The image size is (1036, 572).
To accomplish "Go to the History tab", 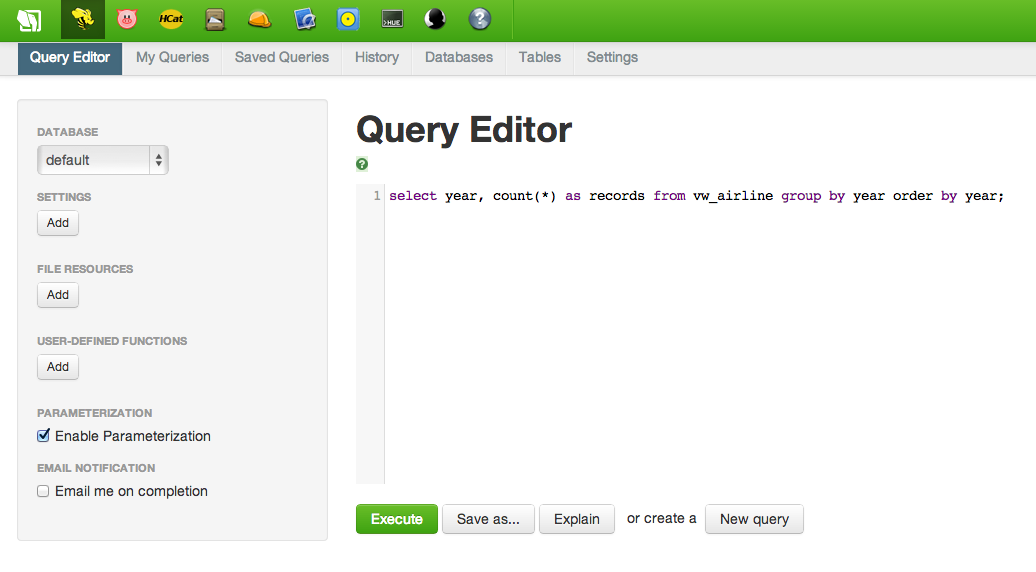I will coord(376,58).
